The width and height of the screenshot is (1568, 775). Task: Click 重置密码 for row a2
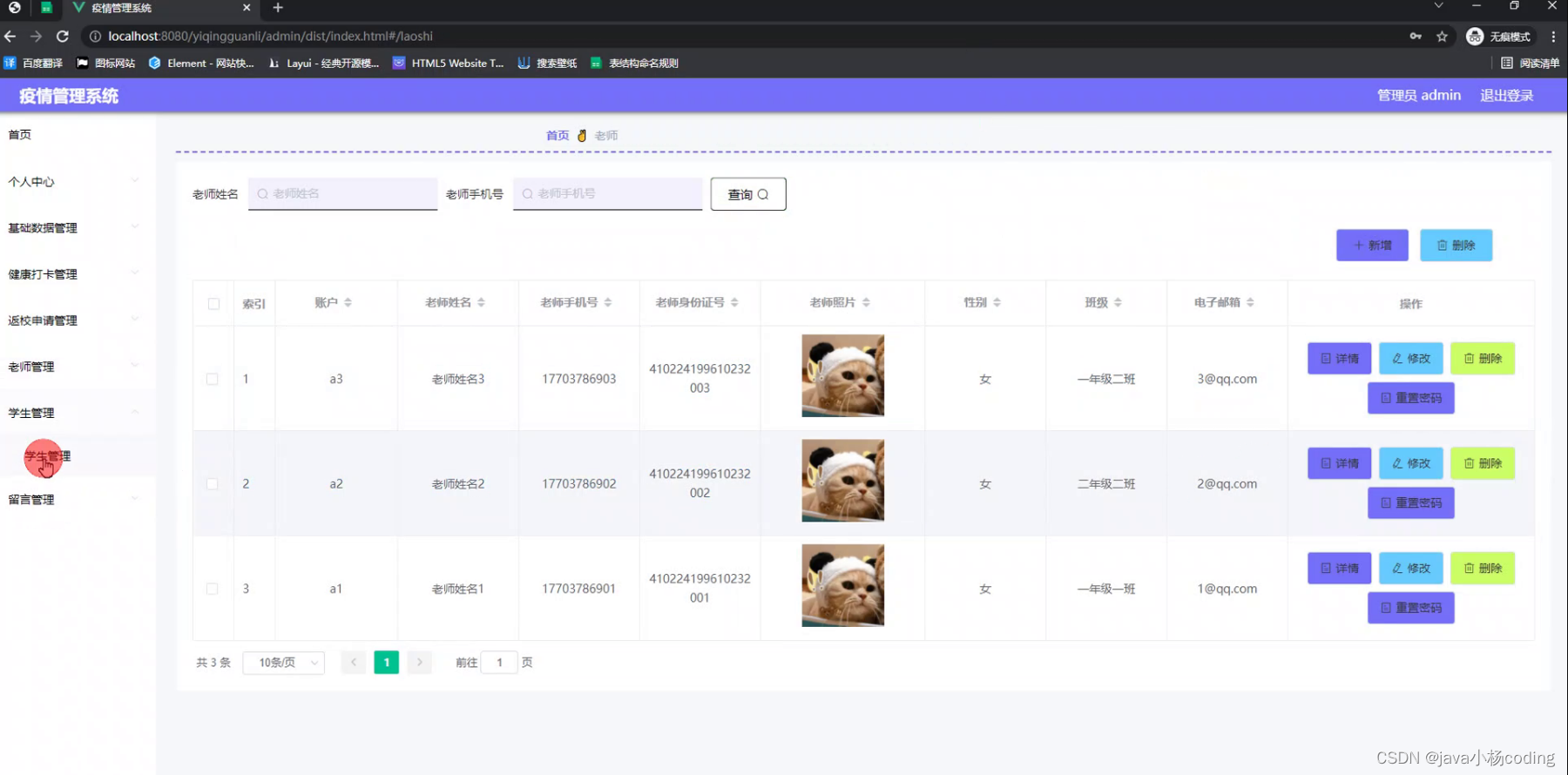[x=1411, y=502]
